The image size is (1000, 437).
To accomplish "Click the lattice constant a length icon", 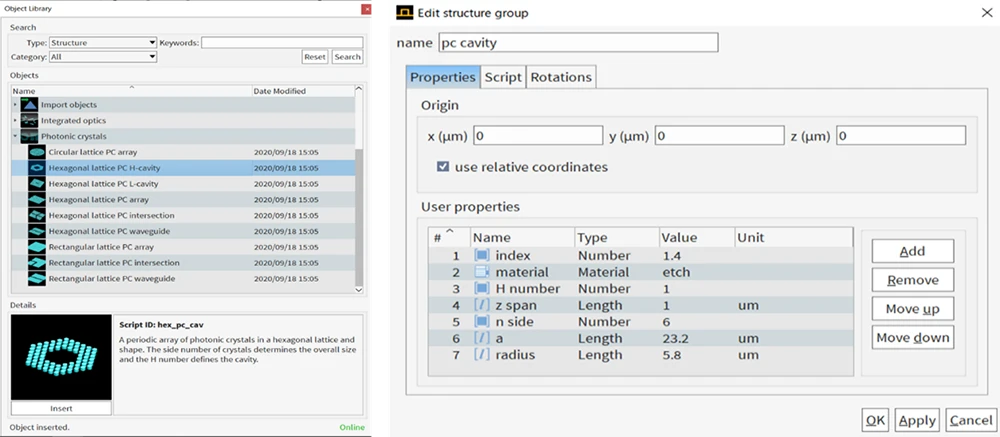I will click(482, 338).
